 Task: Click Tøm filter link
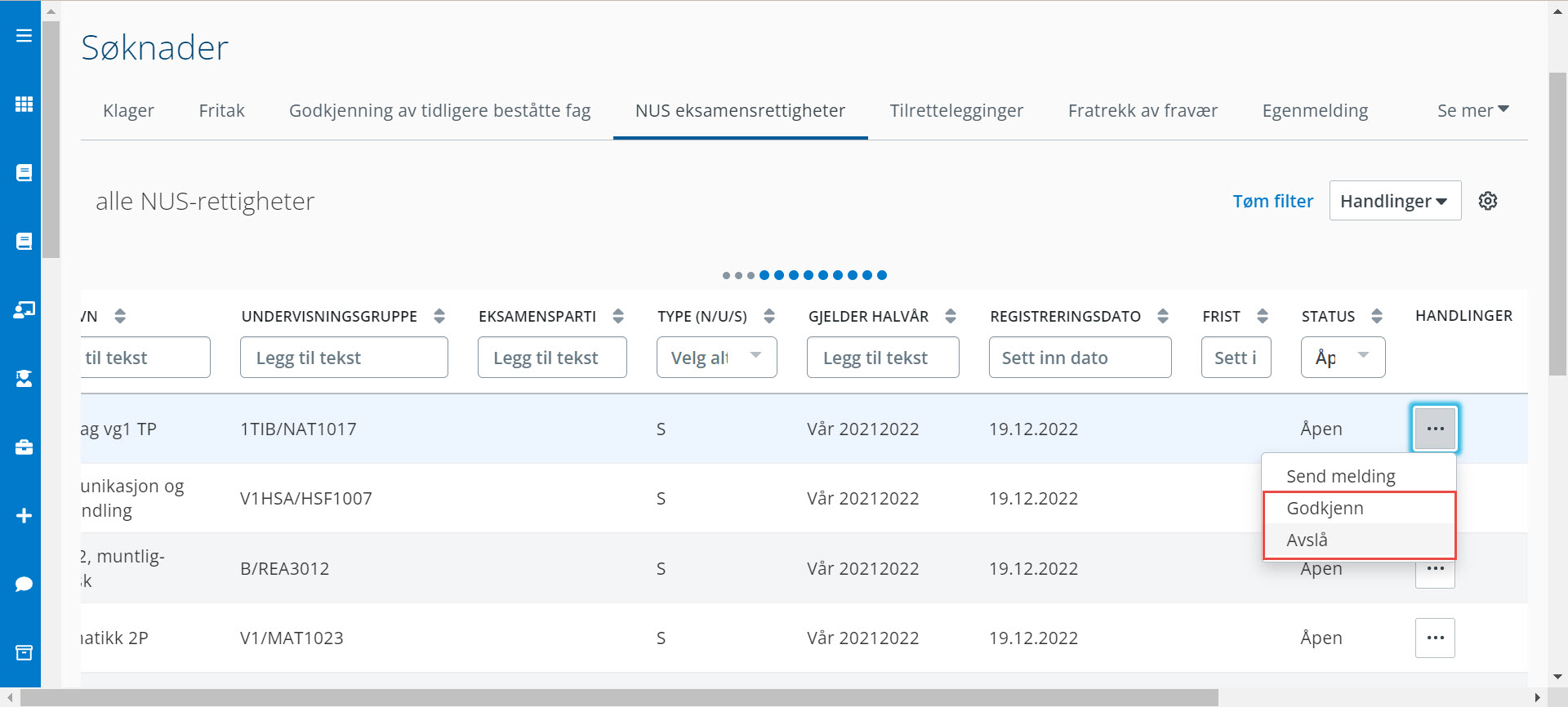point(1273,201)
